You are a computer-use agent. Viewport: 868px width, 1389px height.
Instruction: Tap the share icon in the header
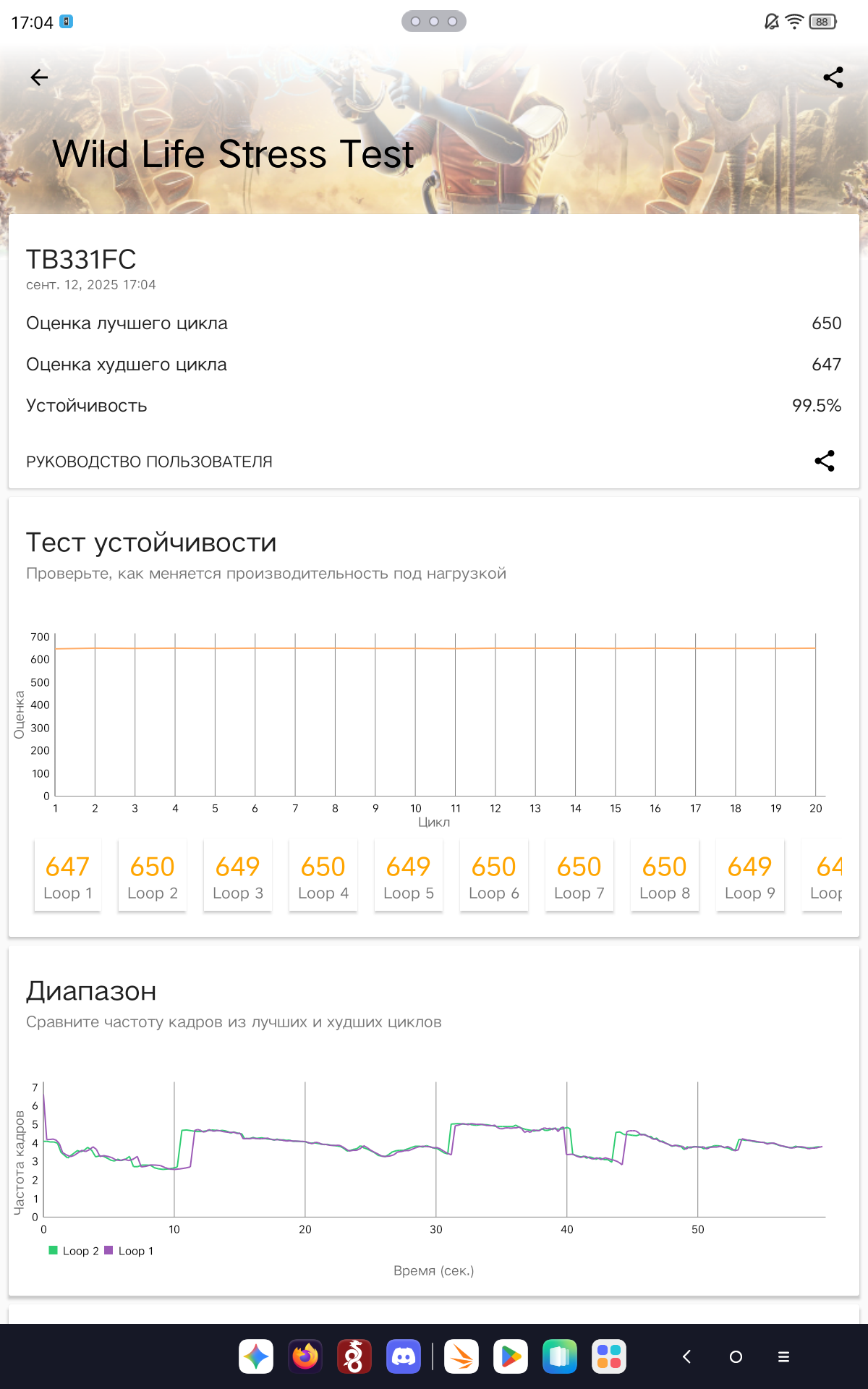(833, 77)
